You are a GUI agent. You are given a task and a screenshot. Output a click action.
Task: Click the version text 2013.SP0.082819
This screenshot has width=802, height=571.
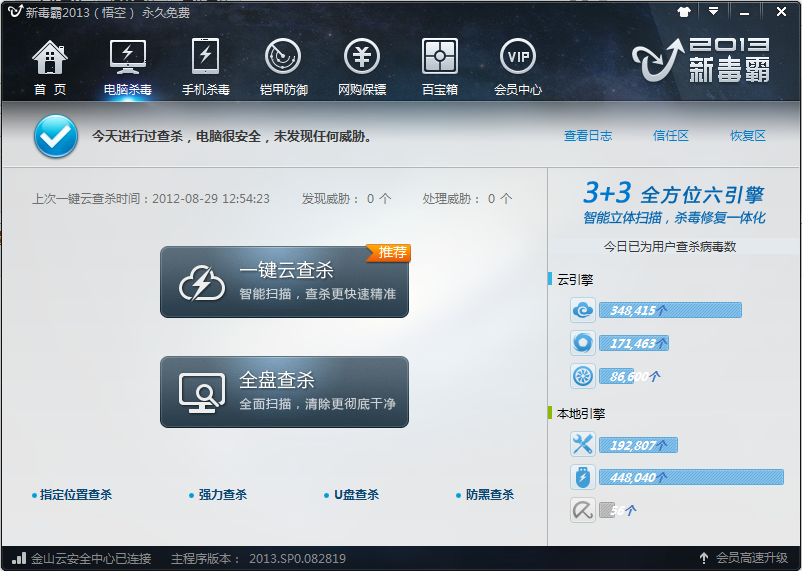[298, 558]
